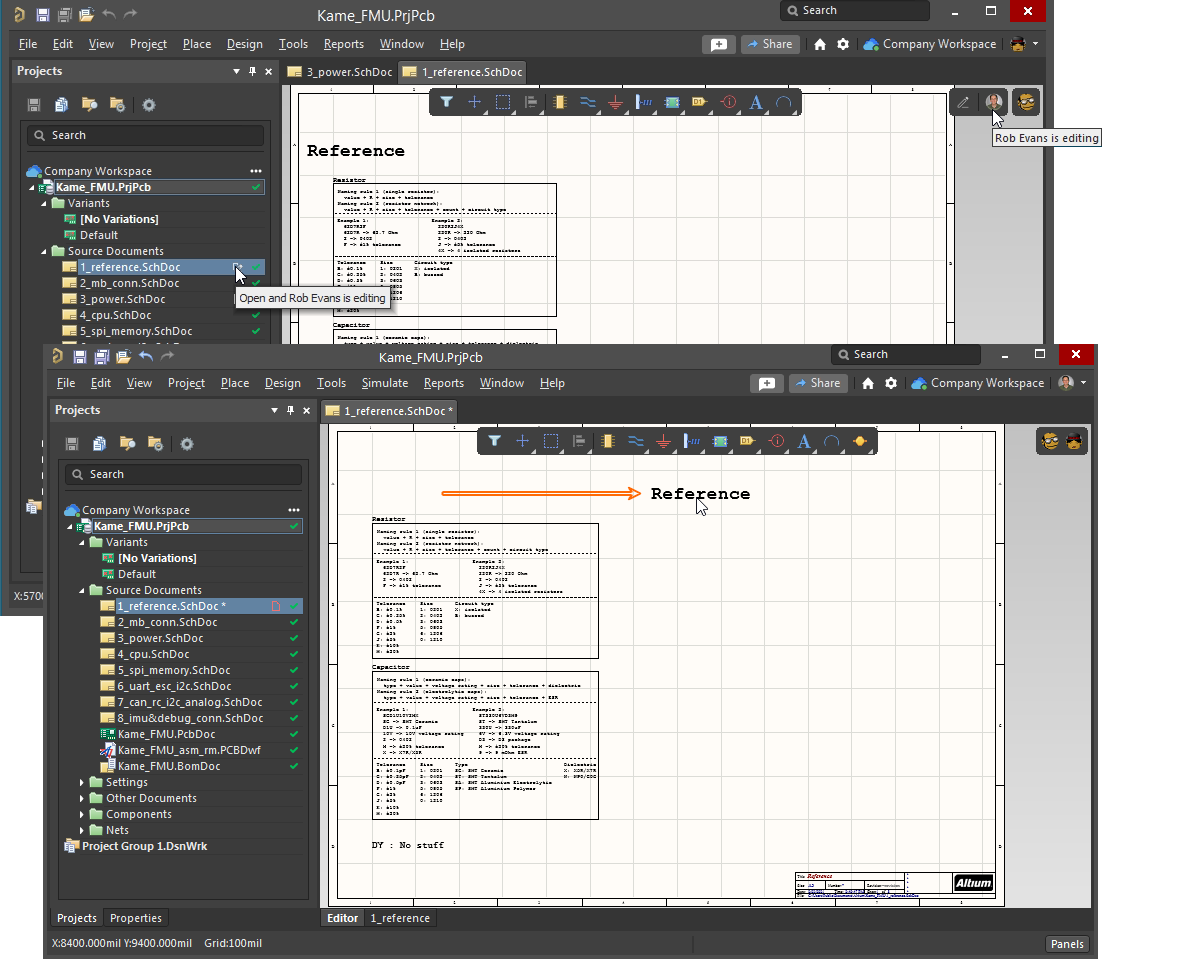Open the front window's Projects panel dropdown arrow

click(x=275, y=410)
